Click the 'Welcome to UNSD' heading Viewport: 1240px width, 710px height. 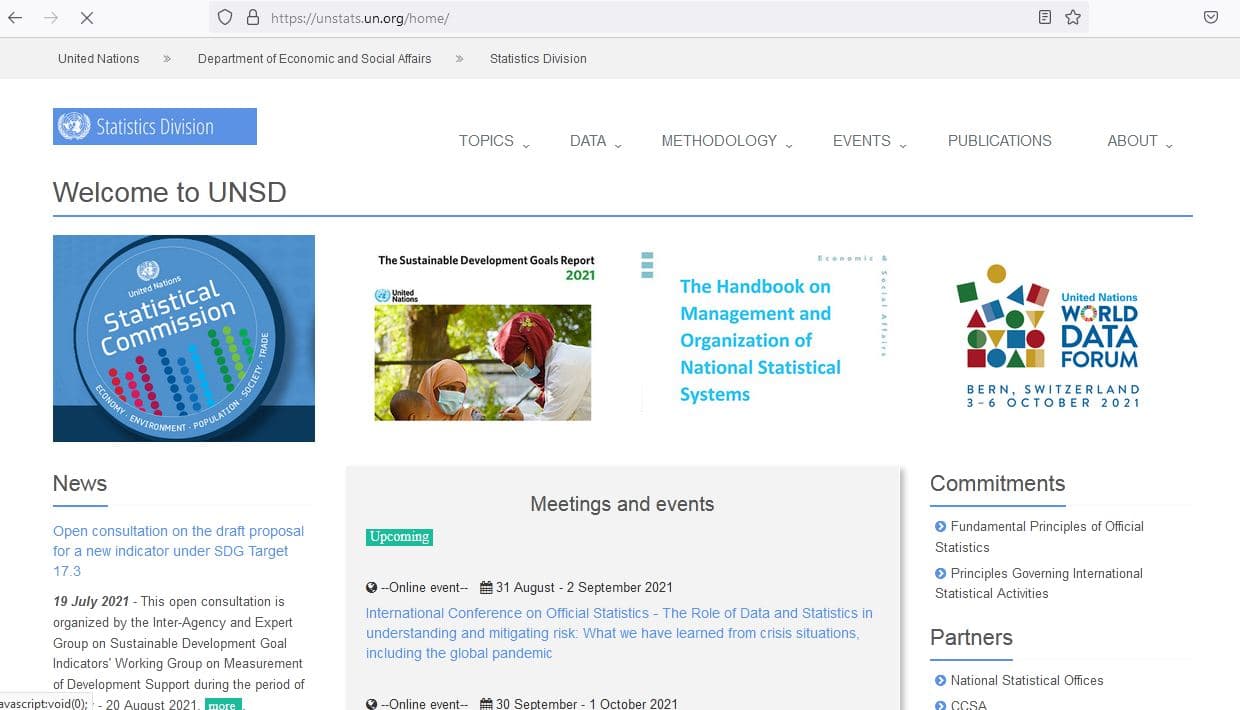(x=170, y=192)
